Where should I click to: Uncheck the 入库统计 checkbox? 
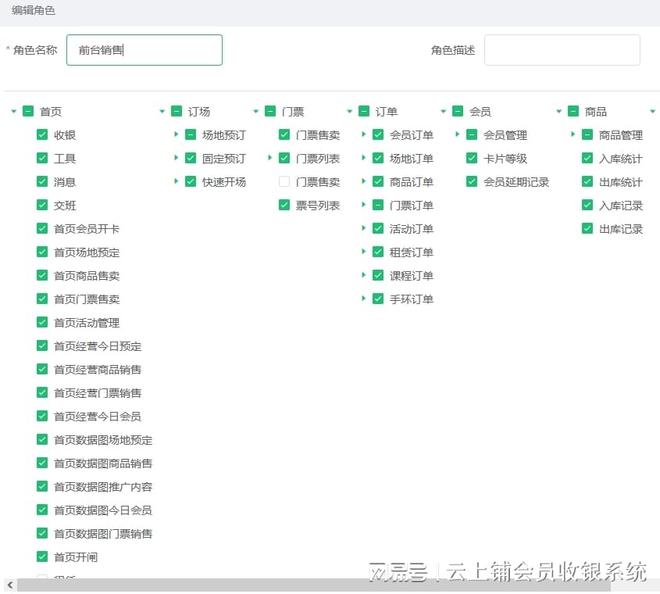click(x=588, y=158)
